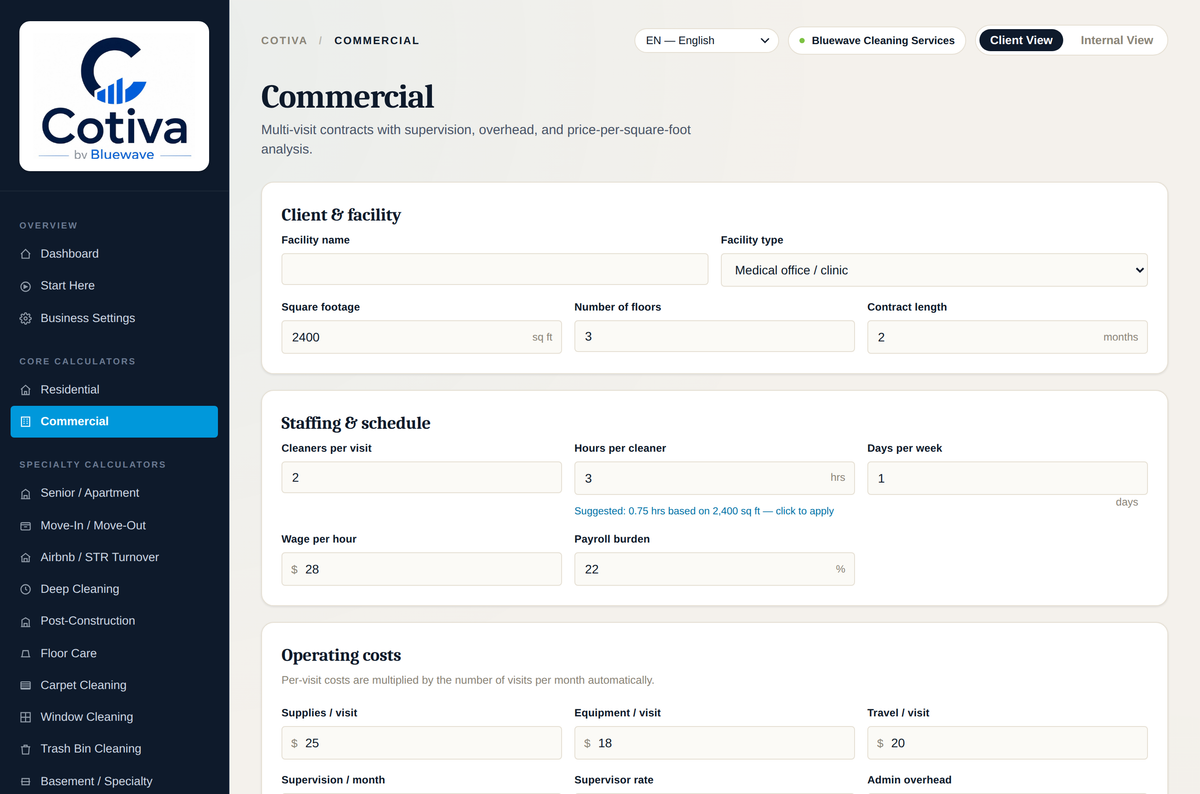Apply the suggested 0.75 hrs link

704,511
